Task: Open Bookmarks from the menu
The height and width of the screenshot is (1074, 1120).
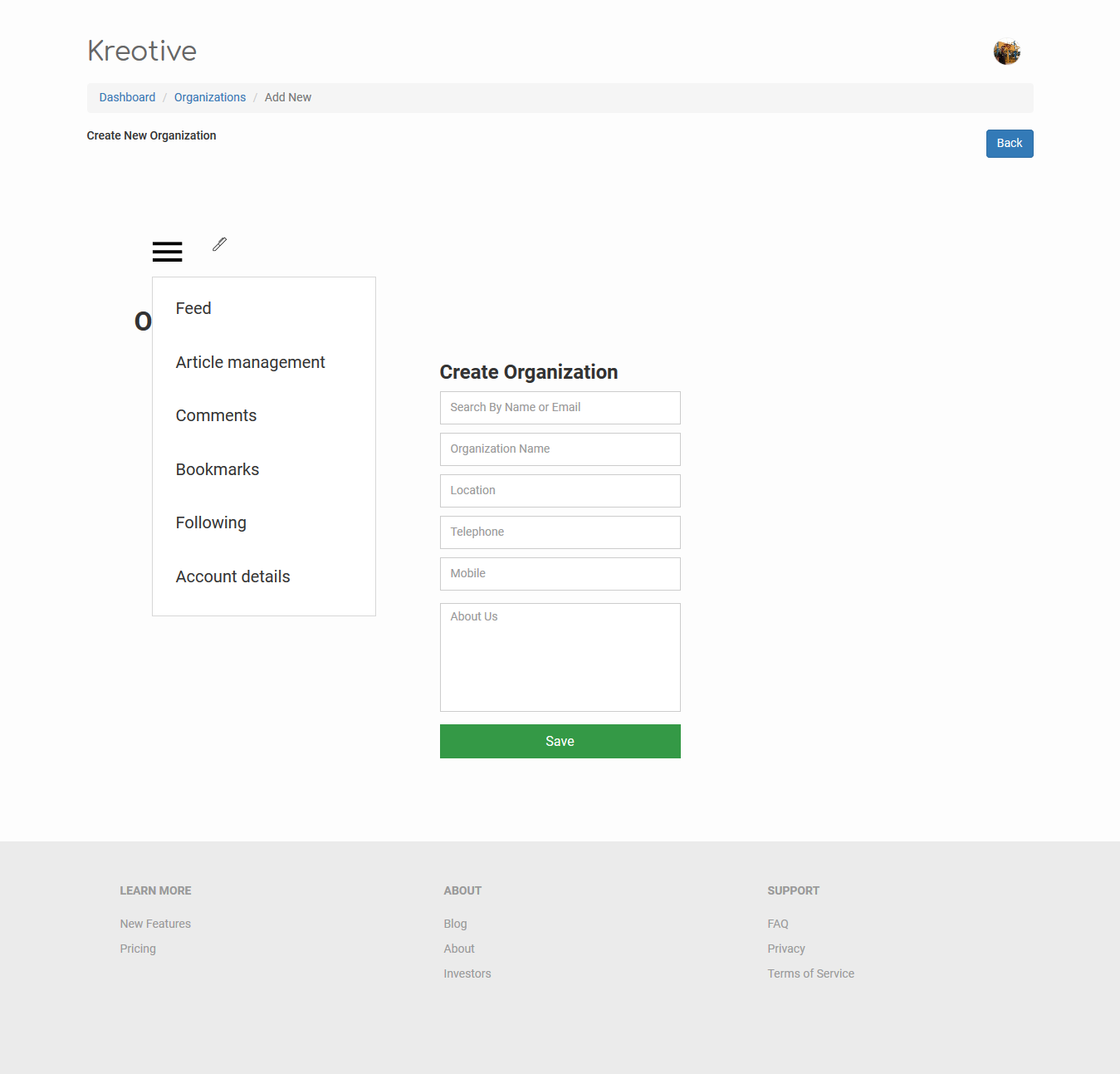Action: [x=218, y=469]
